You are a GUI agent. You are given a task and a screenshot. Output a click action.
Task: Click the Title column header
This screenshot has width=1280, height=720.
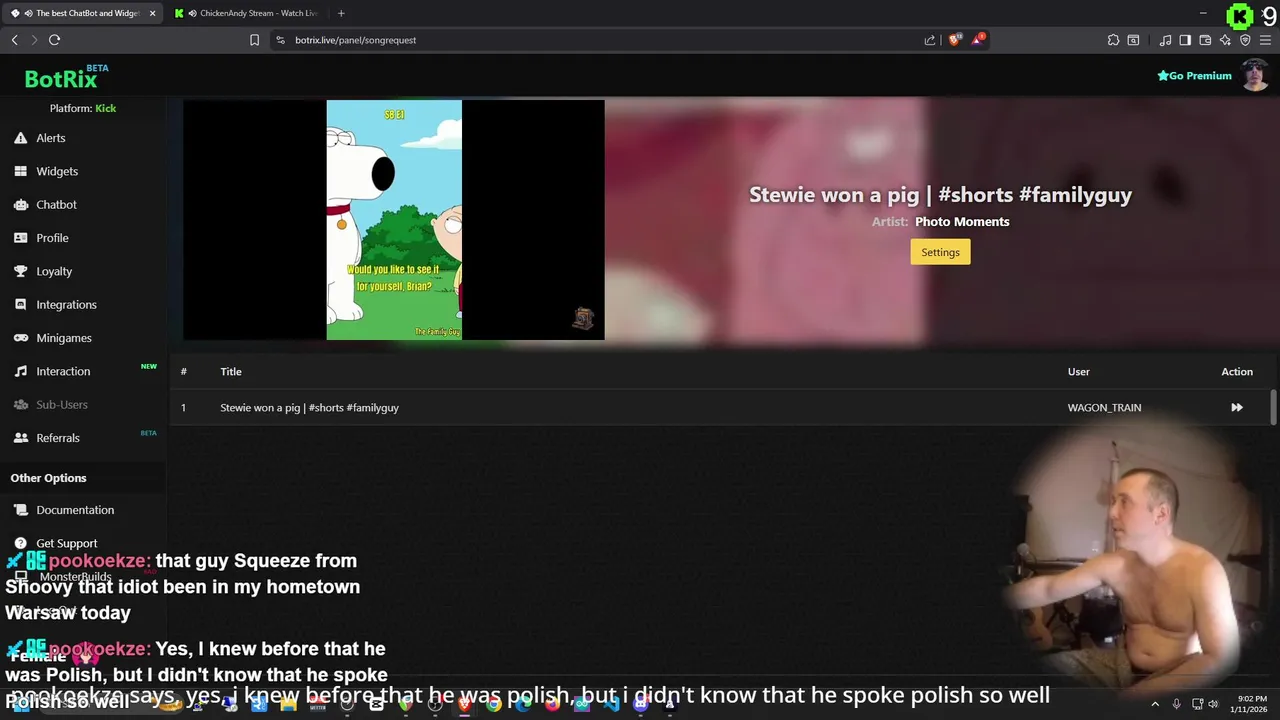[x=231, y=372]
